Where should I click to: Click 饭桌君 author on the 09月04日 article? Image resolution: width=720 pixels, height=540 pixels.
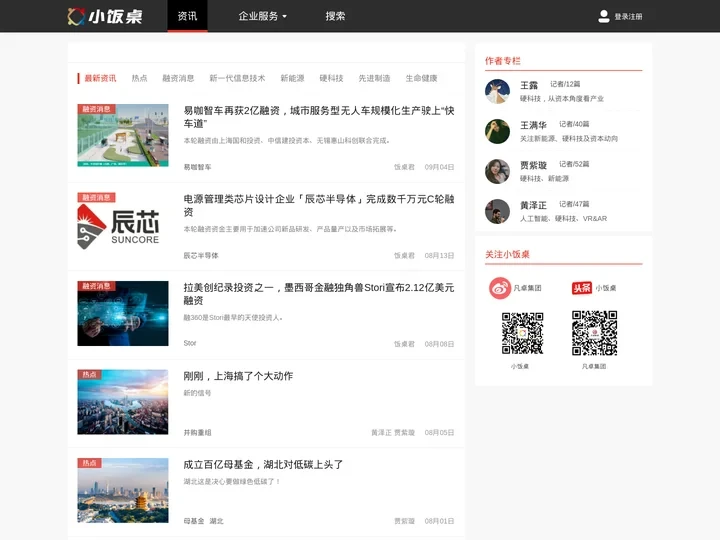(404, 167)
